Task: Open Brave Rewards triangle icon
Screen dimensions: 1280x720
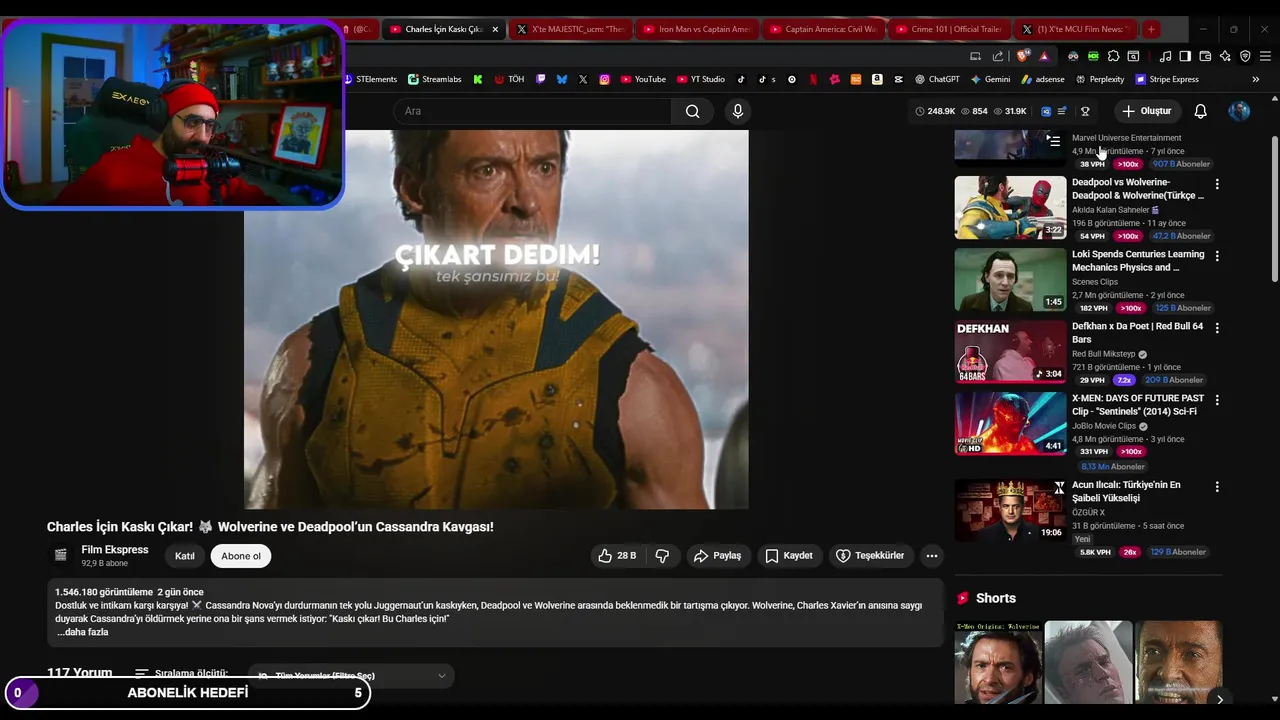Action: pyautogui.click(x=1044, y=56)
